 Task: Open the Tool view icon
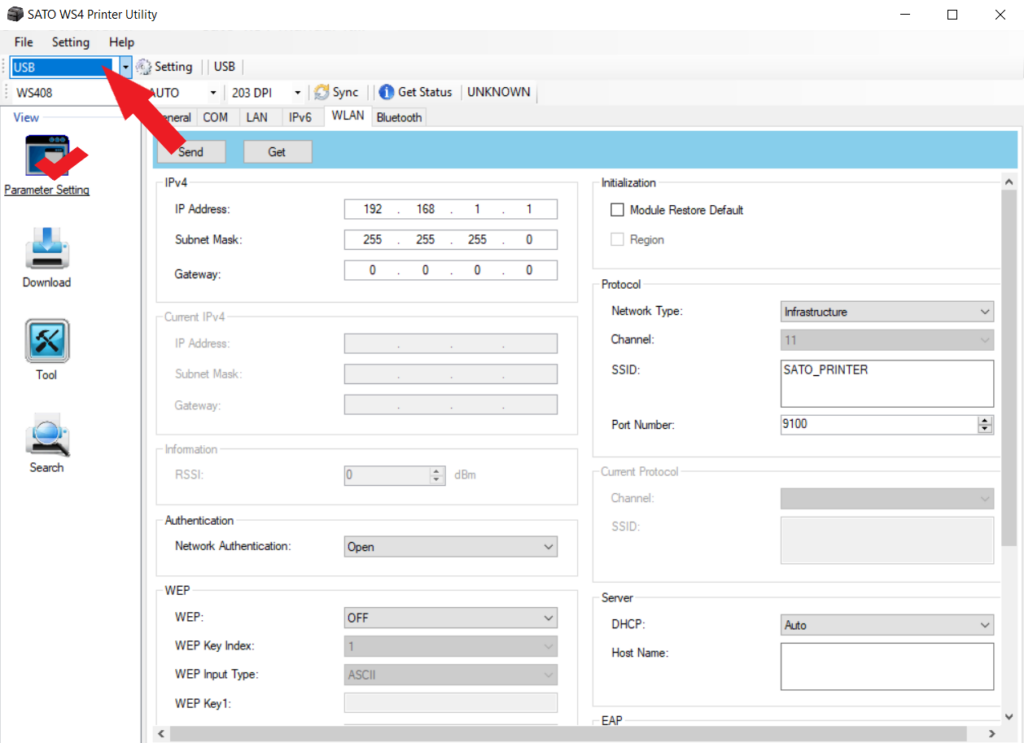tap(47, 341)
